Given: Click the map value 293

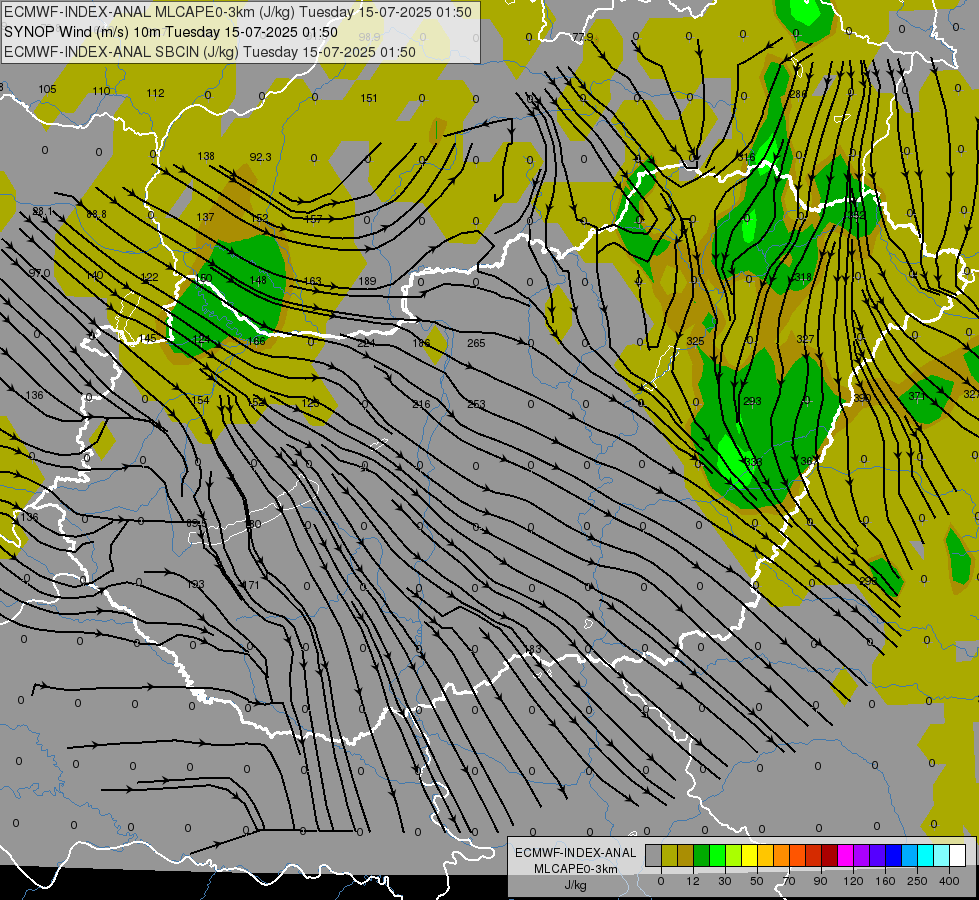Looking at the screenshot, I should pos(752,401).
